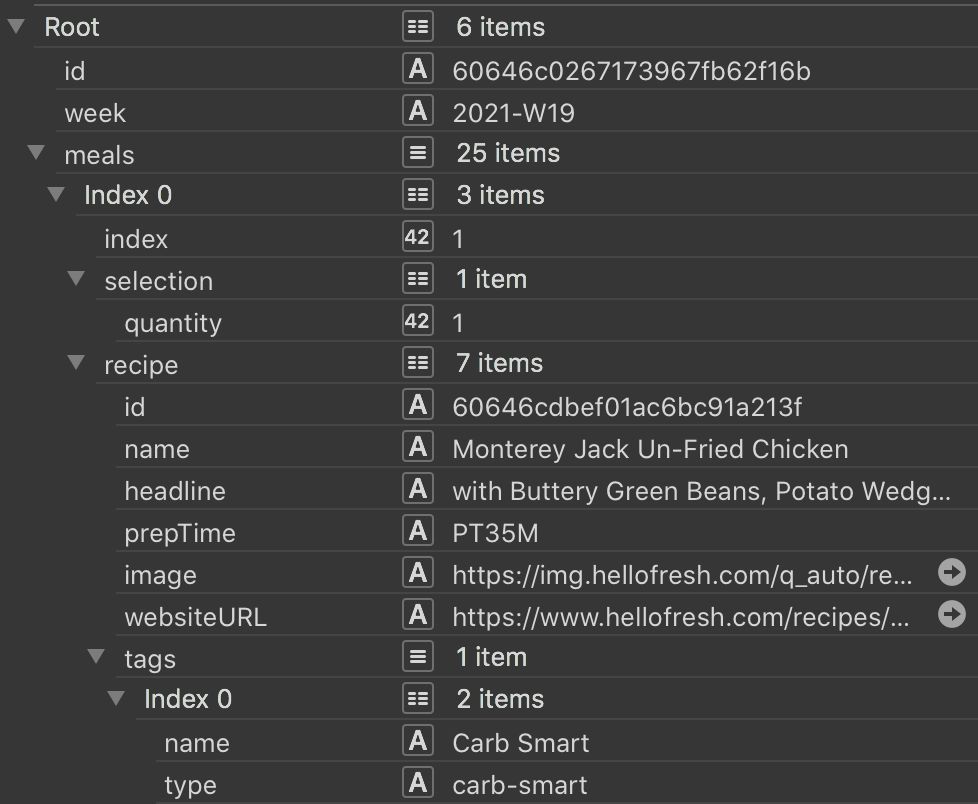Select the meals key label

[x=99, y=155]
